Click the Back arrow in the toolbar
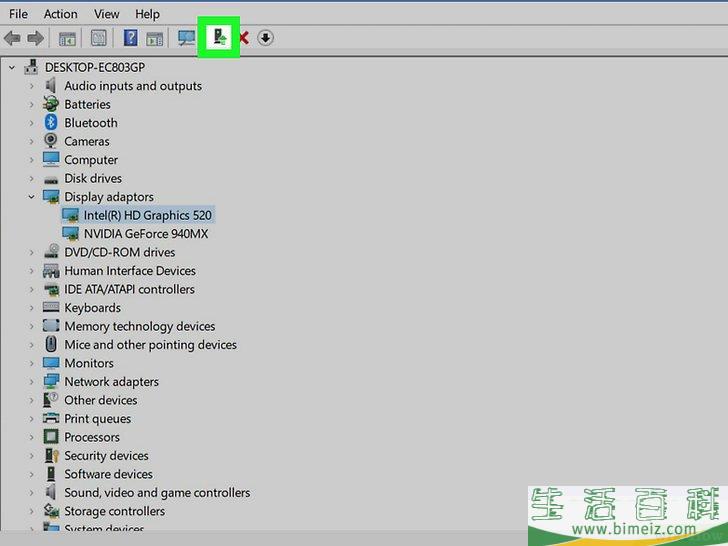 (x=12, y=38)
